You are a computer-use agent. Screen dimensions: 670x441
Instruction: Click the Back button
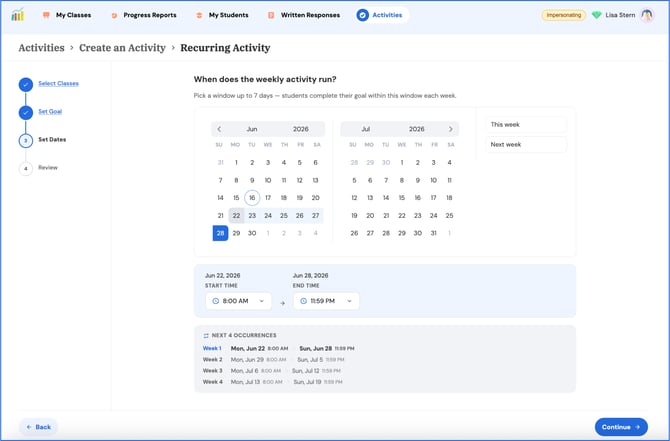[x=38, y=427]
